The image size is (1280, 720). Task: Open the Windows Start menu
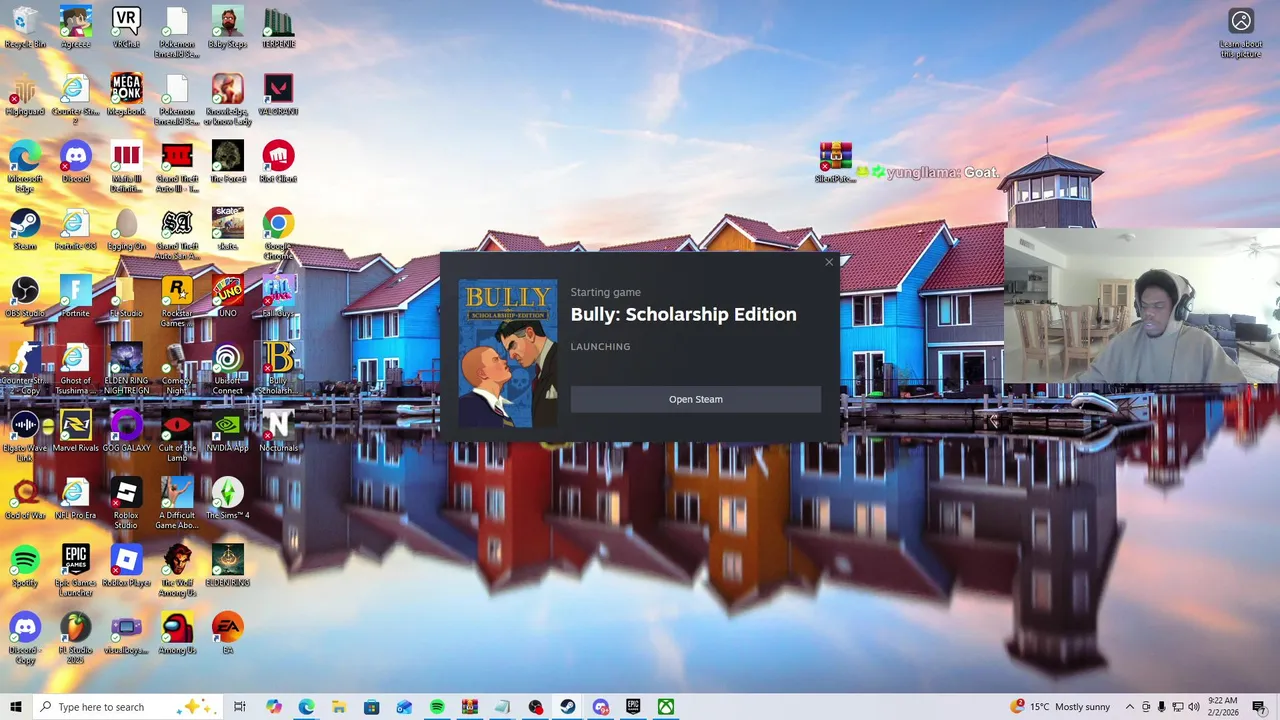tap(16, 707)
